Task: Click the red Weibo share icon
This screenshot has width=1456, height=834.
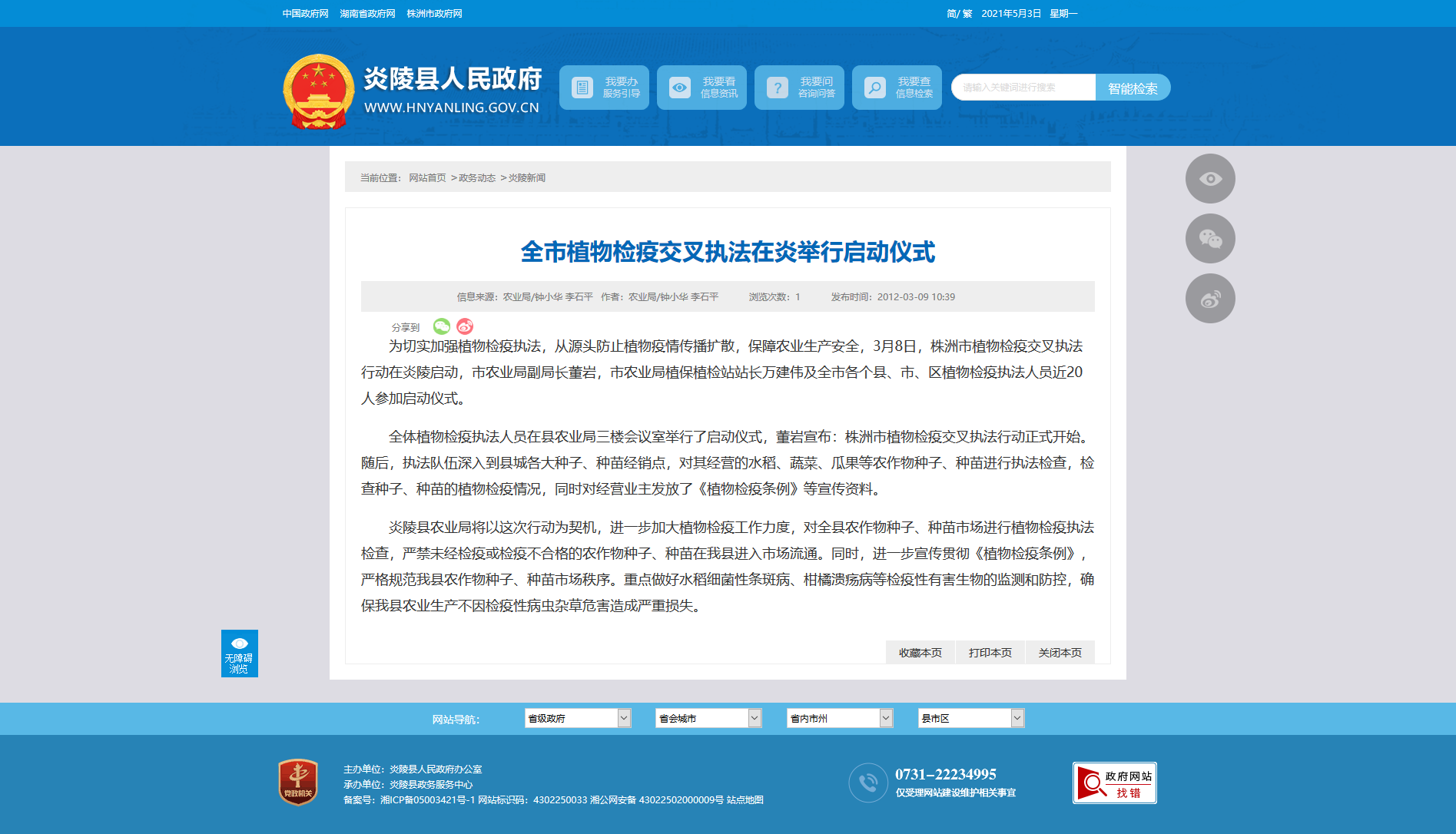Action: pos(465,326)
